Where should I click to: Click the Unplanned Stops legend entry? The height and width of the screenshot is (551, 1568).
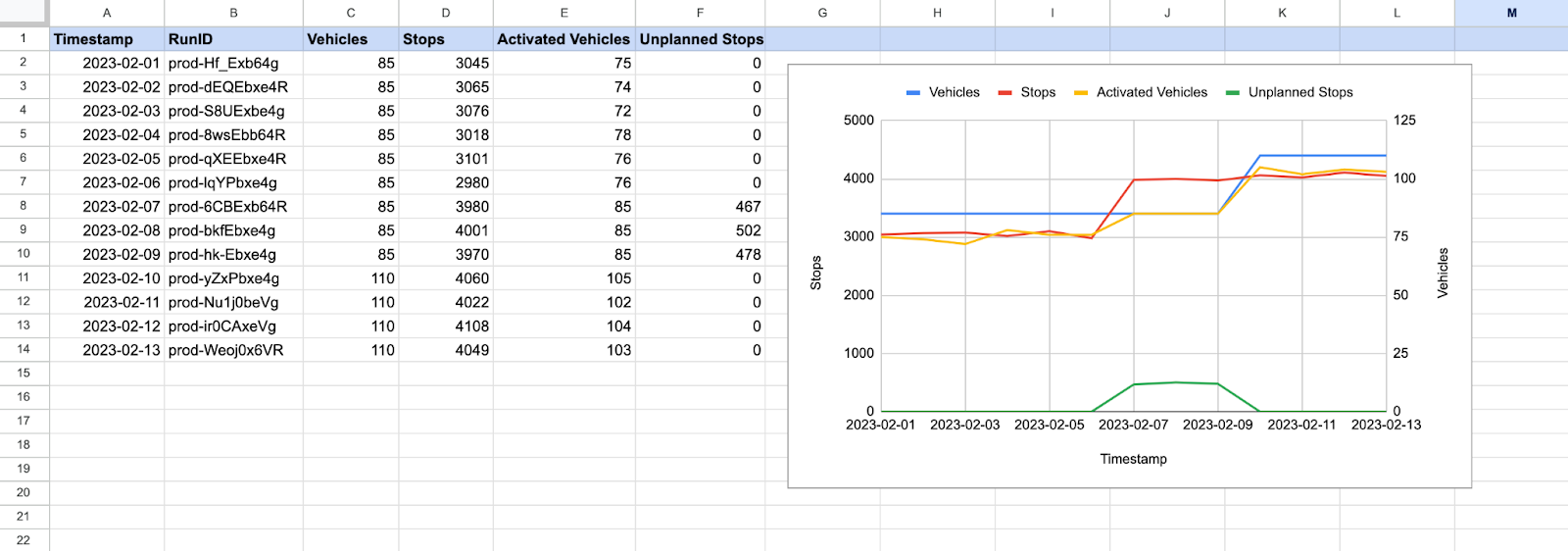tap(1290, 92)
